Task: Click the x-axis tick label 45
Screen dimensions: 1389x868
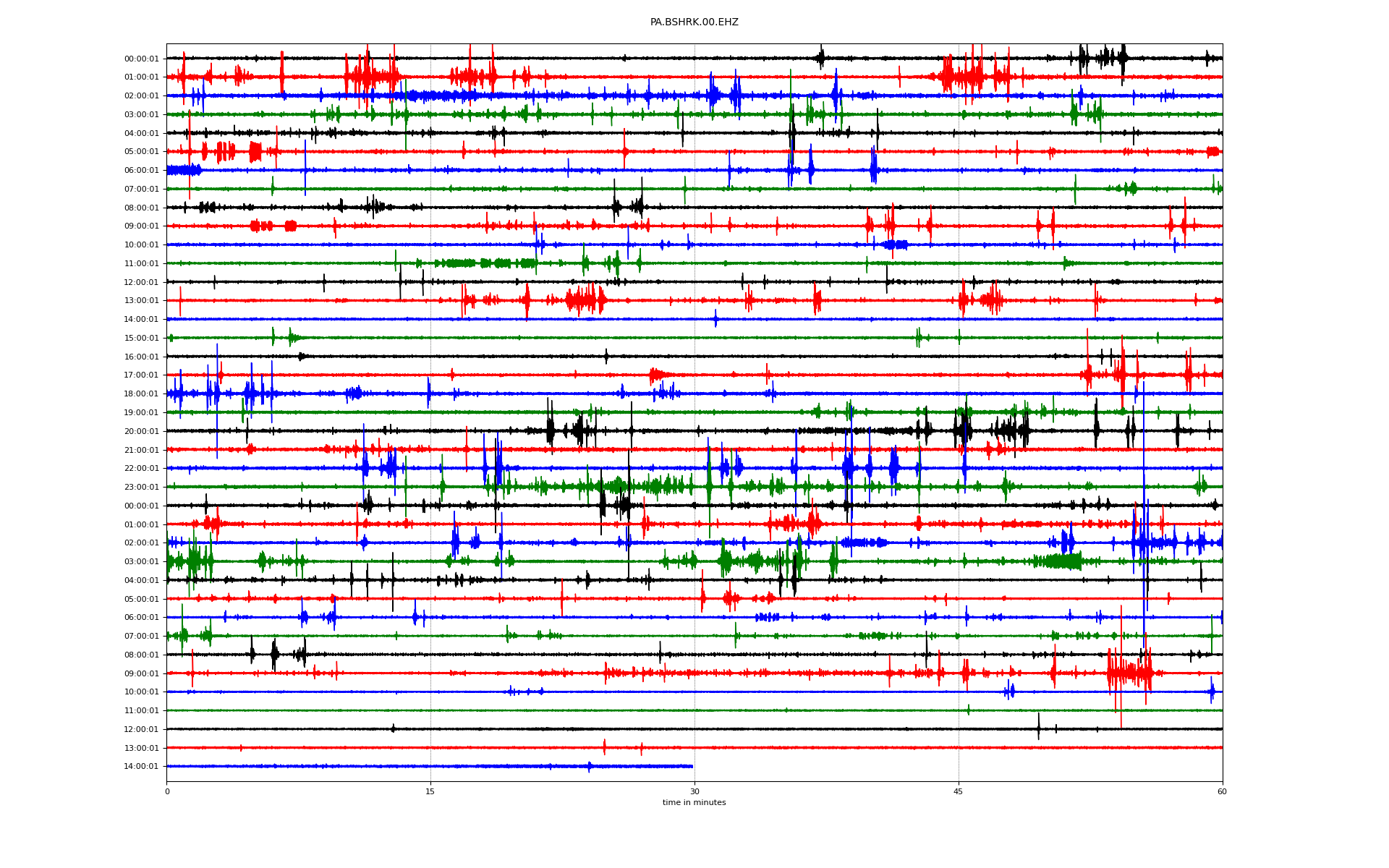Action: tap(959, 791)
